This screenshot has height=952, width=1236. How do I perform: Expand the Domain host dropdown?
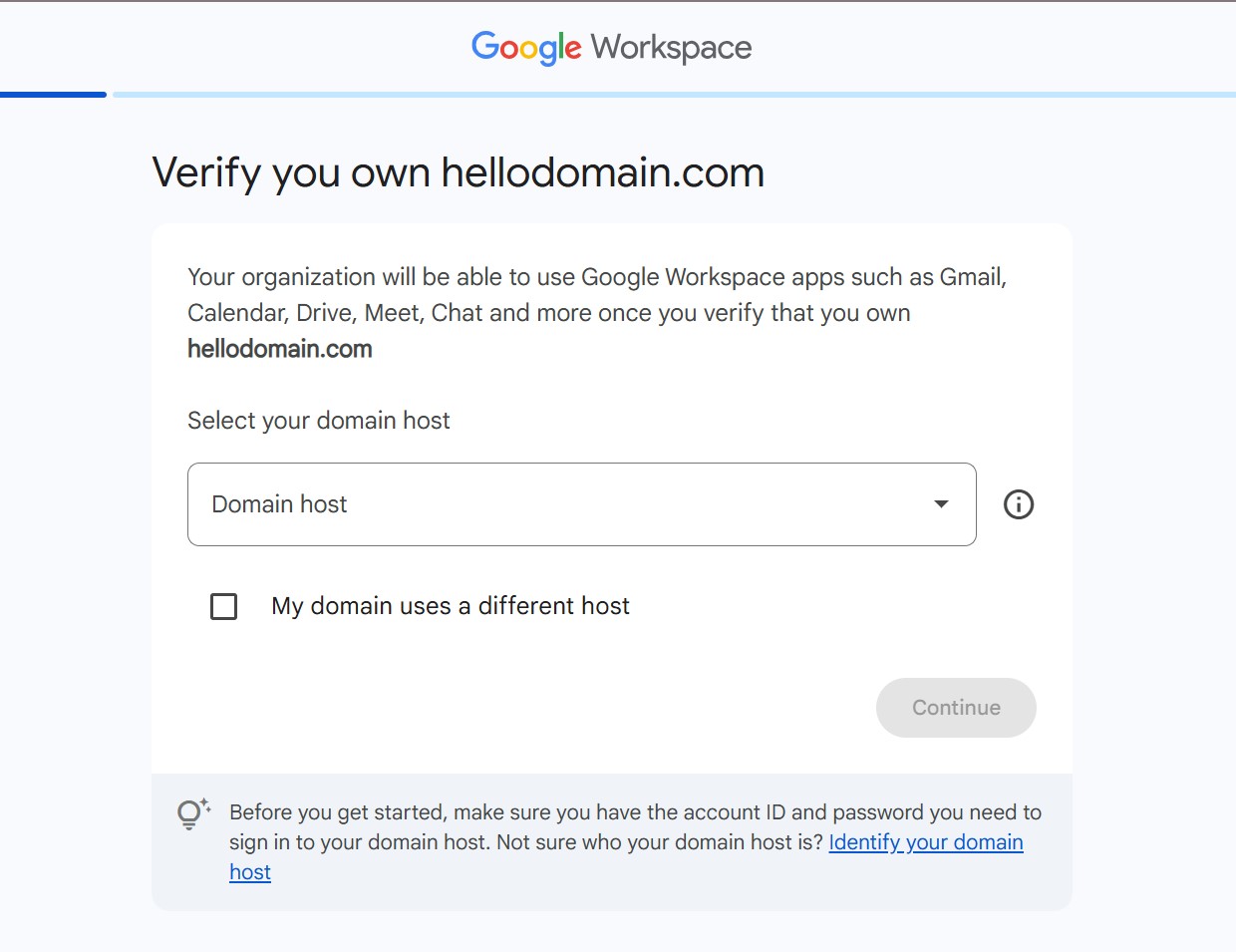(x=582, y=504)
